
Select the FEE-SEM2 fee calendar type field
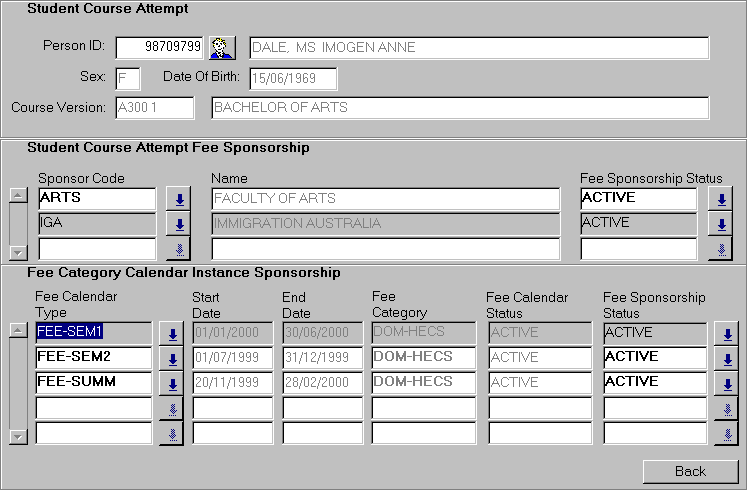click(93, 357)
